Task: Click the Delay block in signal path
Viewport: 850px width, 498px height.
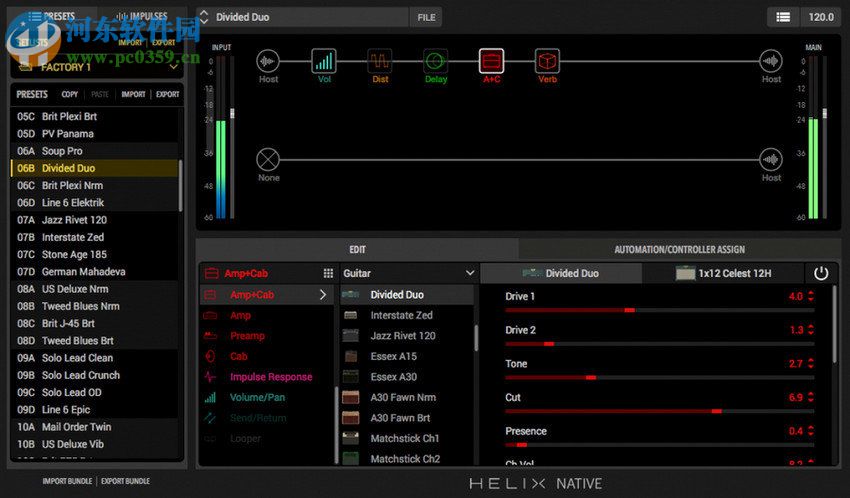Action: click(435, 61)
